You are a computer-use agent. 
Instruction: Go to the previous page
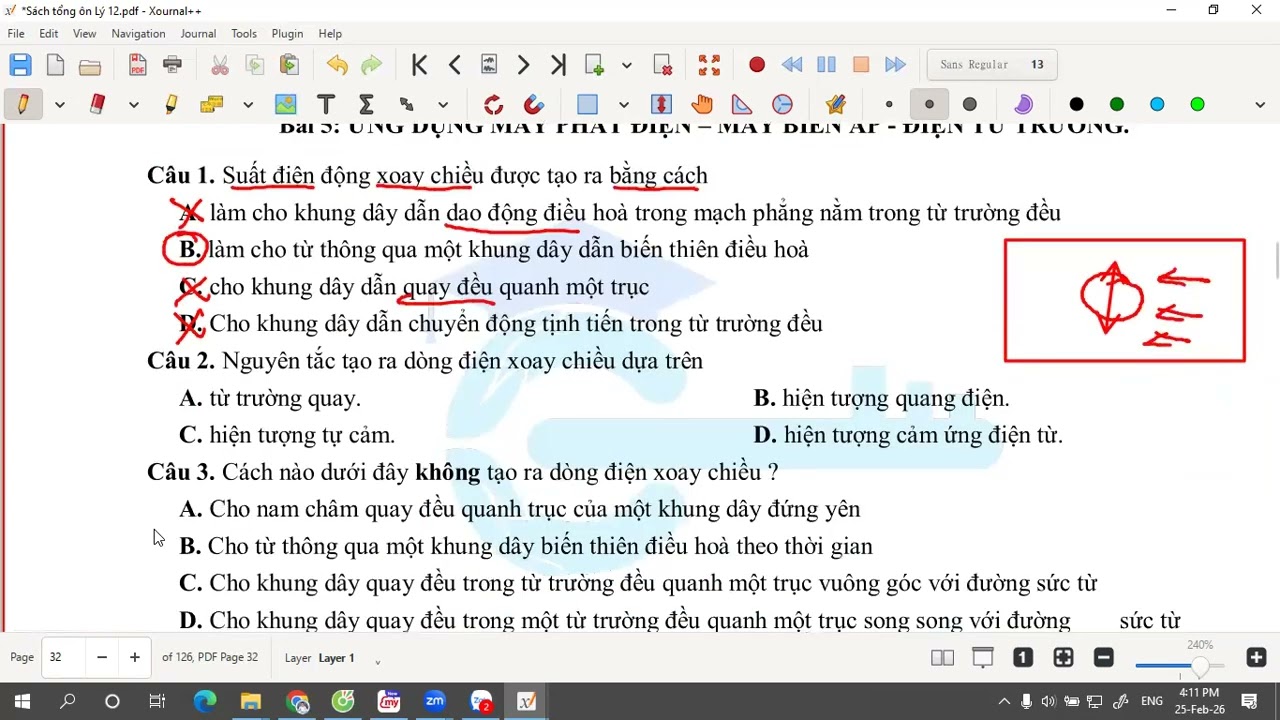(x=455, y=65)
